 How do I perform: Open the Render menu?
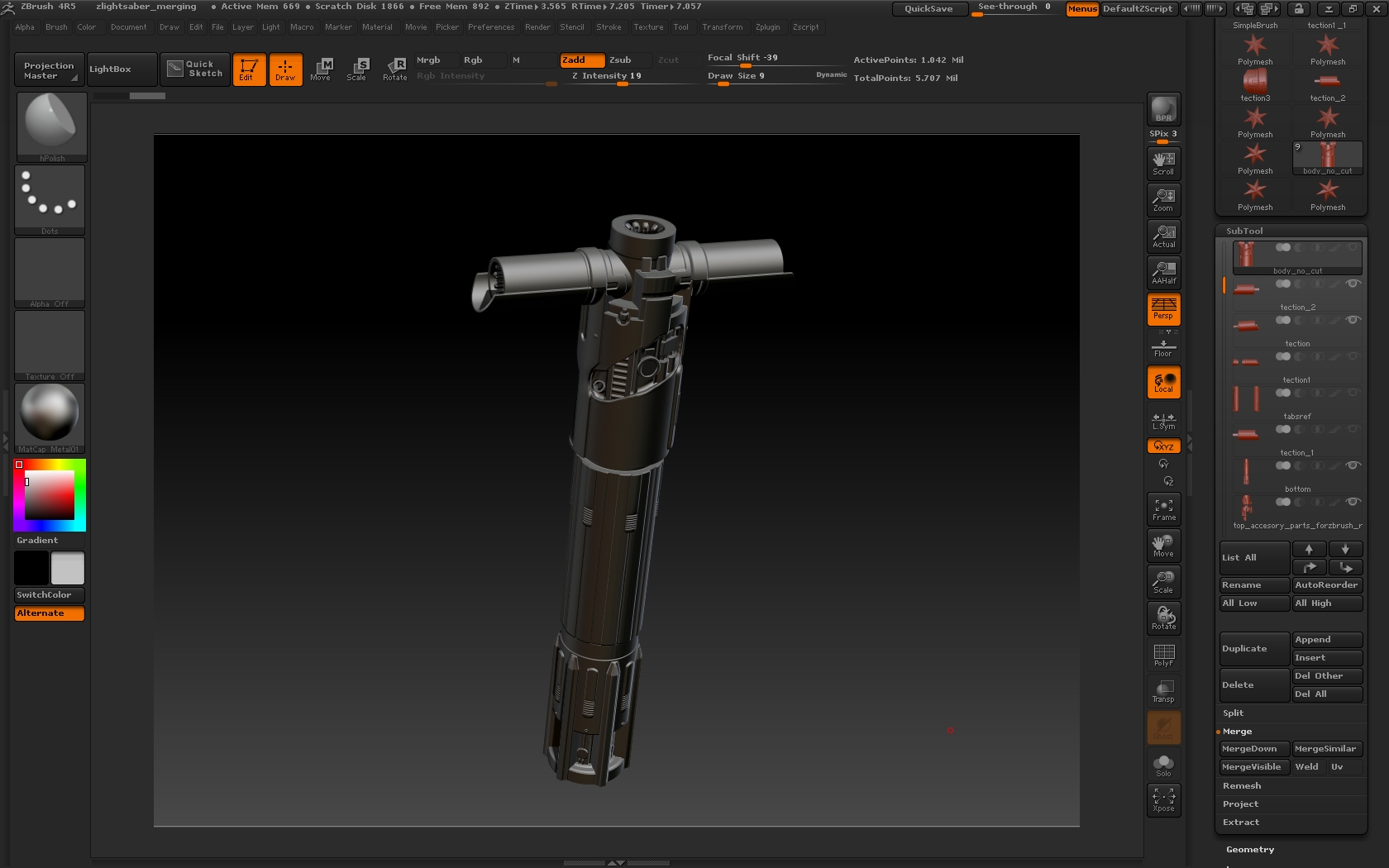pyautogui.click(x=537, y=27)
